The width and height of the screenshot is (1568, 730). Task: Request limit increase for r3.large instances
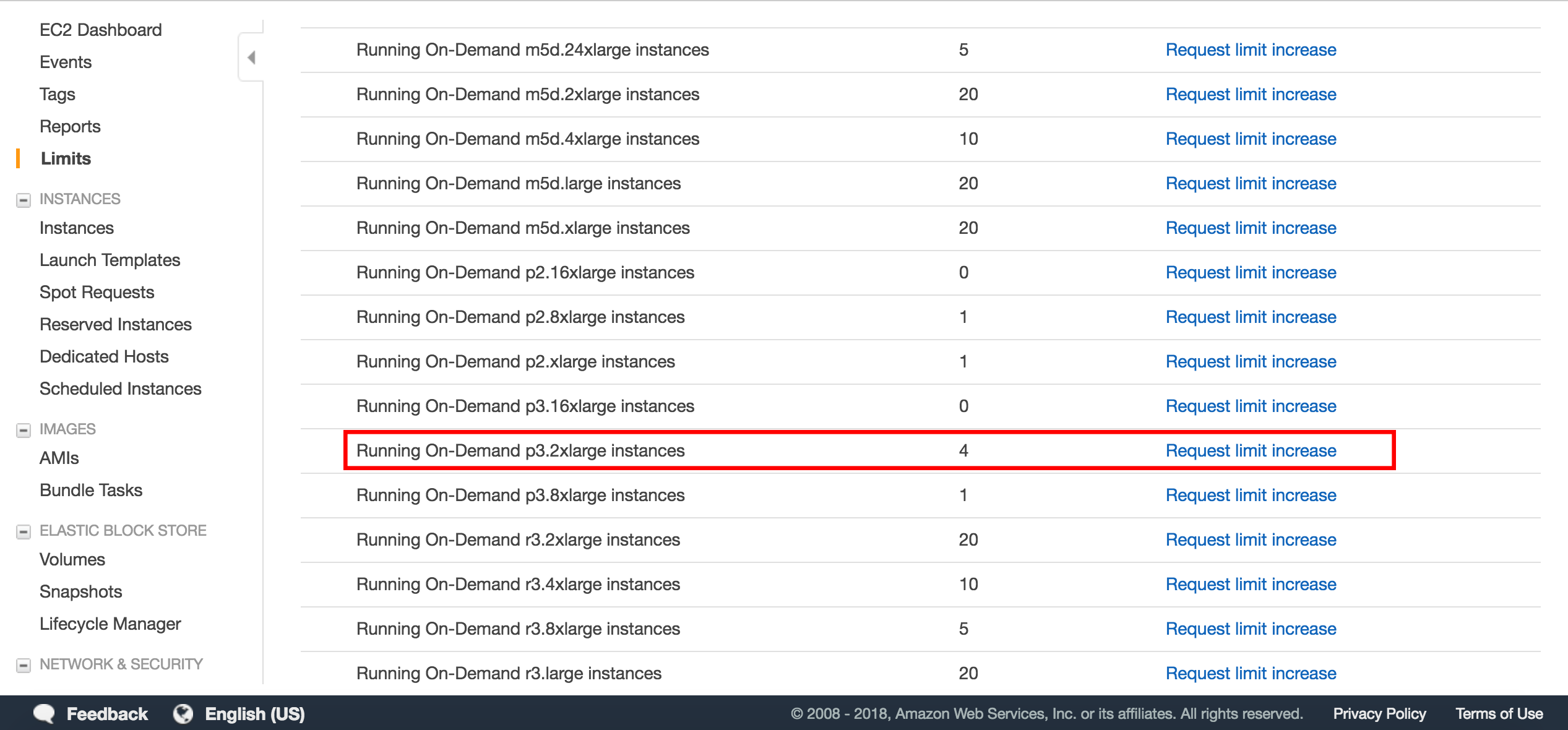click(x=1250, y=673)
